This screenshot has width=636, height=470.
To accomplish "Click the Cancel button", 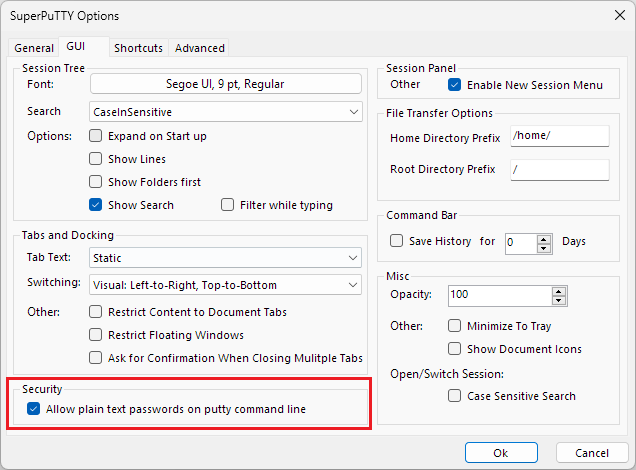I will click(592, 453).
